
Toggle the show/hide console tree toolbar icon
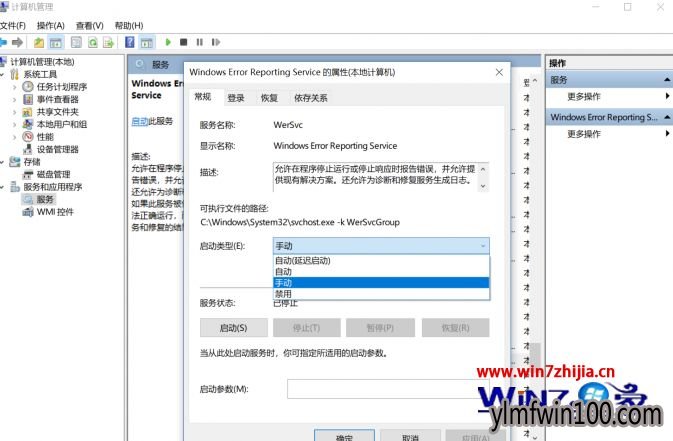click(x=56, y=42)
